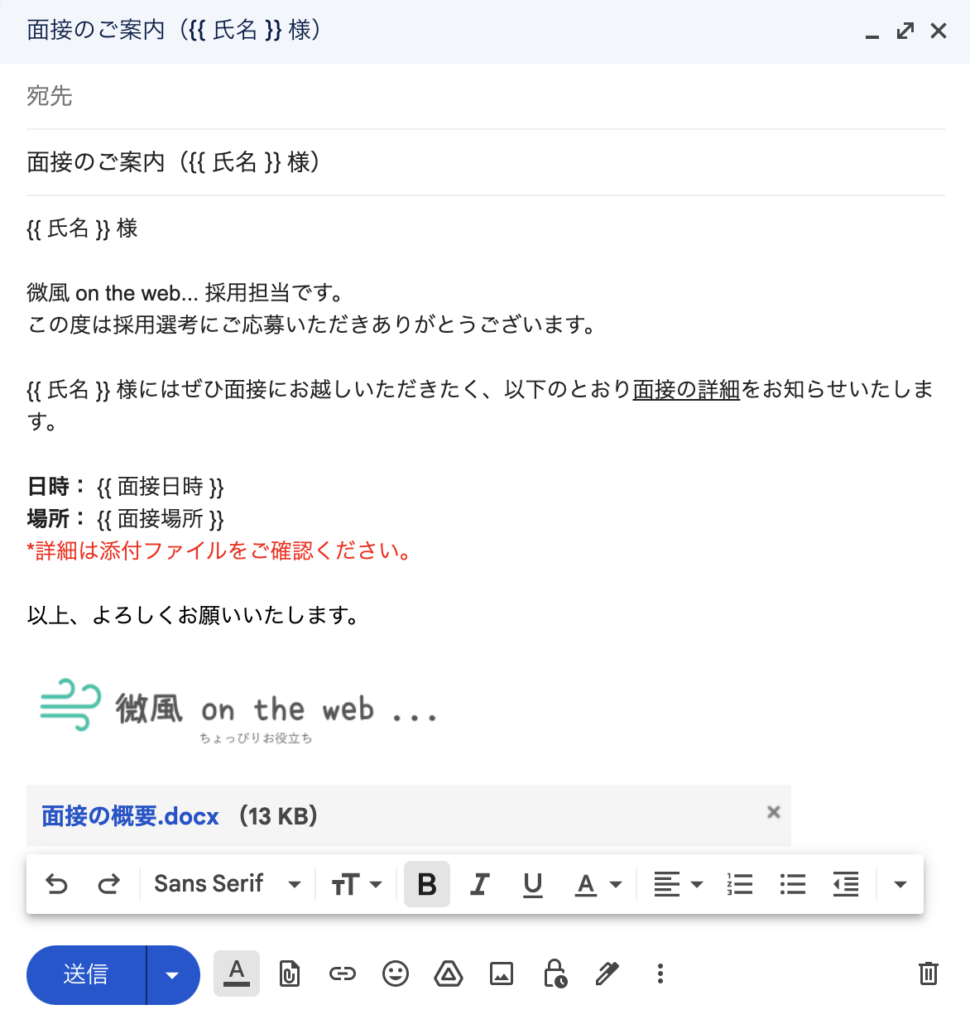This screenshot has width=970, height=1024.
Task: Send the email with the 送信 button
Action: [x=85, y=973]
